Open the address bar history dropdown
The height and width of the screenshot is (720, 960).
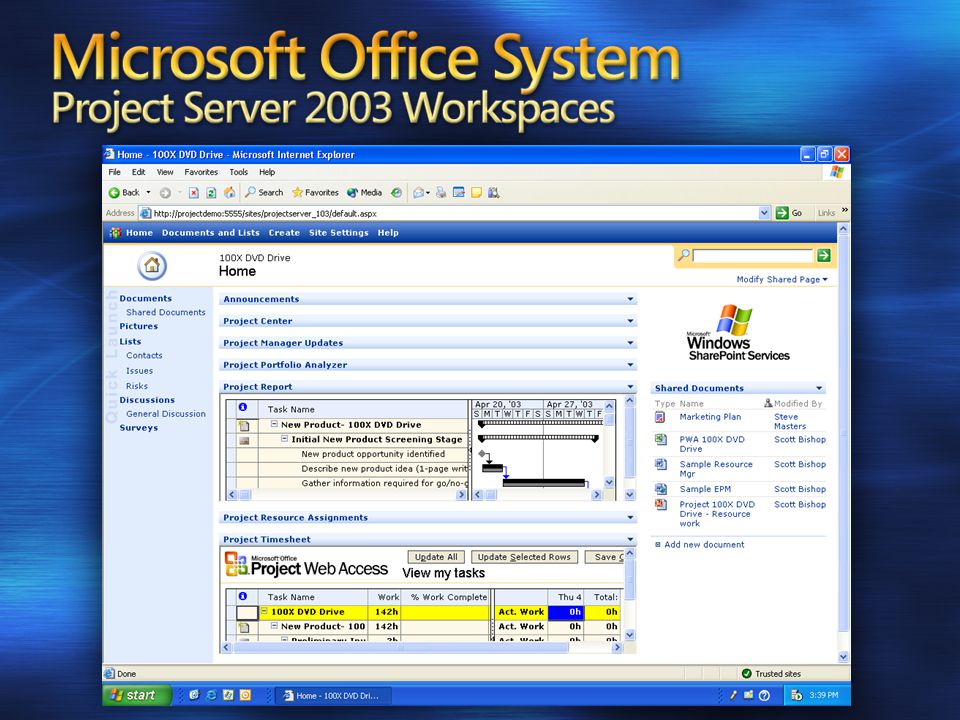coord(764,213)
